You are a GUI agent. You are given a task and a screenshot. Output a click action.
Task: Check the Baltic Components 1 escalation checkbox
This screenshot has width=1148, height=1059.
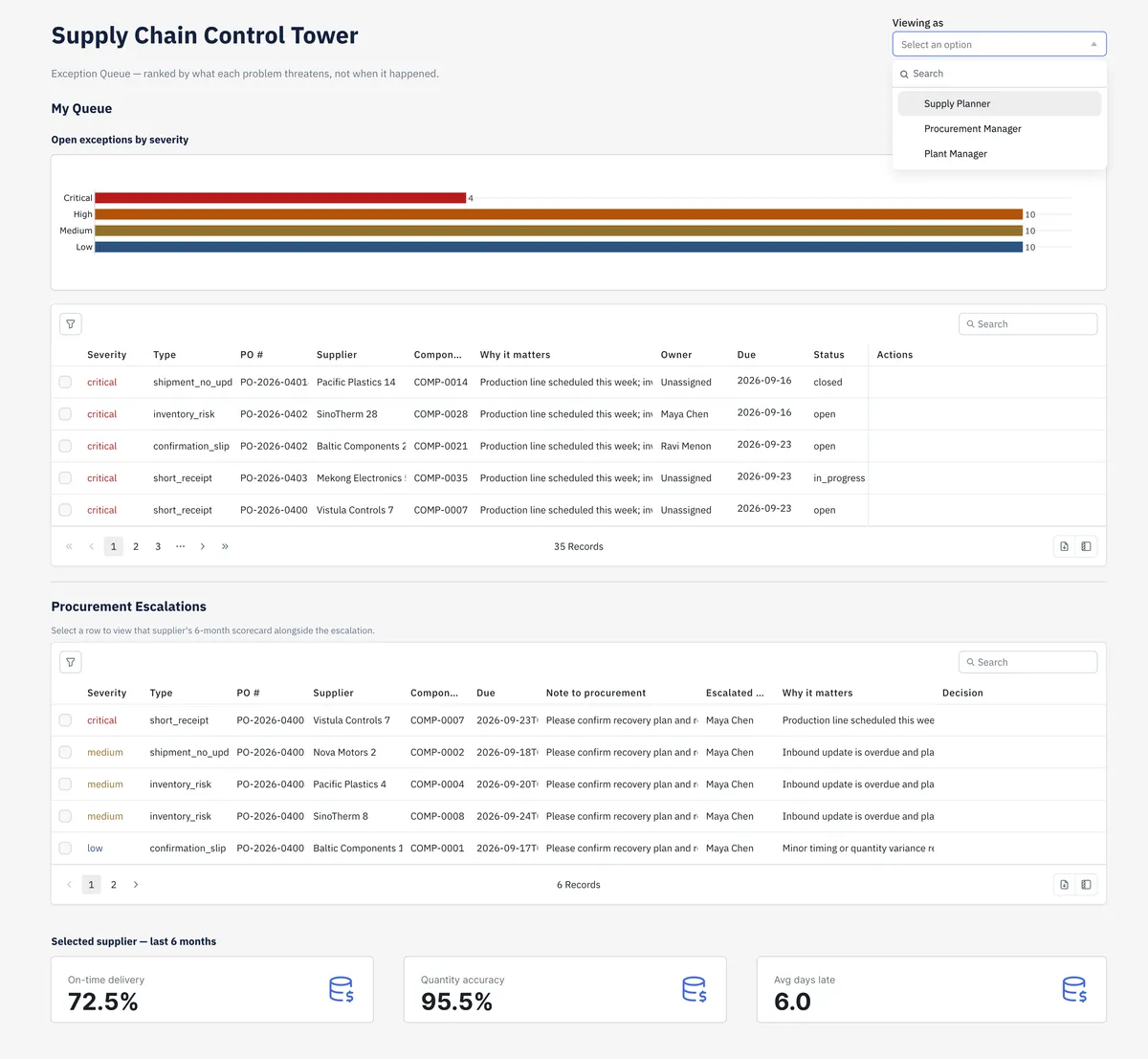click(x=65, y=848)
